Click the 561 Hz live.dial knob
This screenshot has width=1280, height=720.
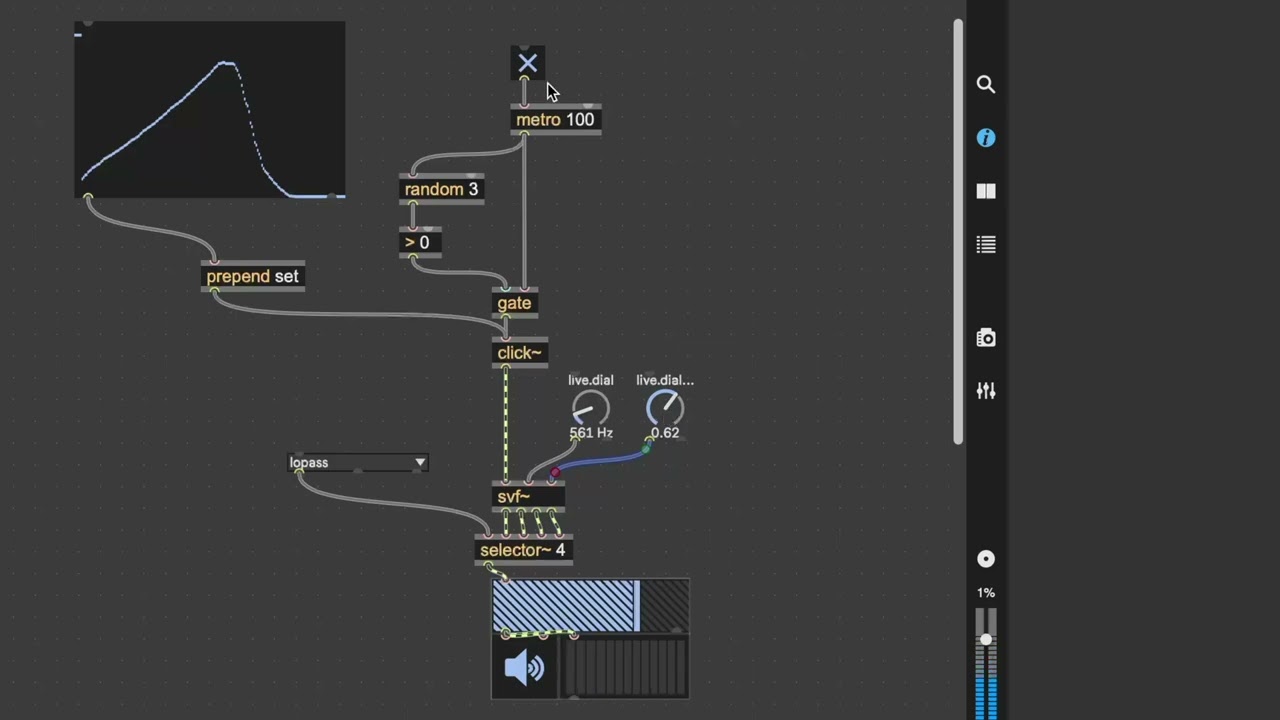click(x=590, y=408)
